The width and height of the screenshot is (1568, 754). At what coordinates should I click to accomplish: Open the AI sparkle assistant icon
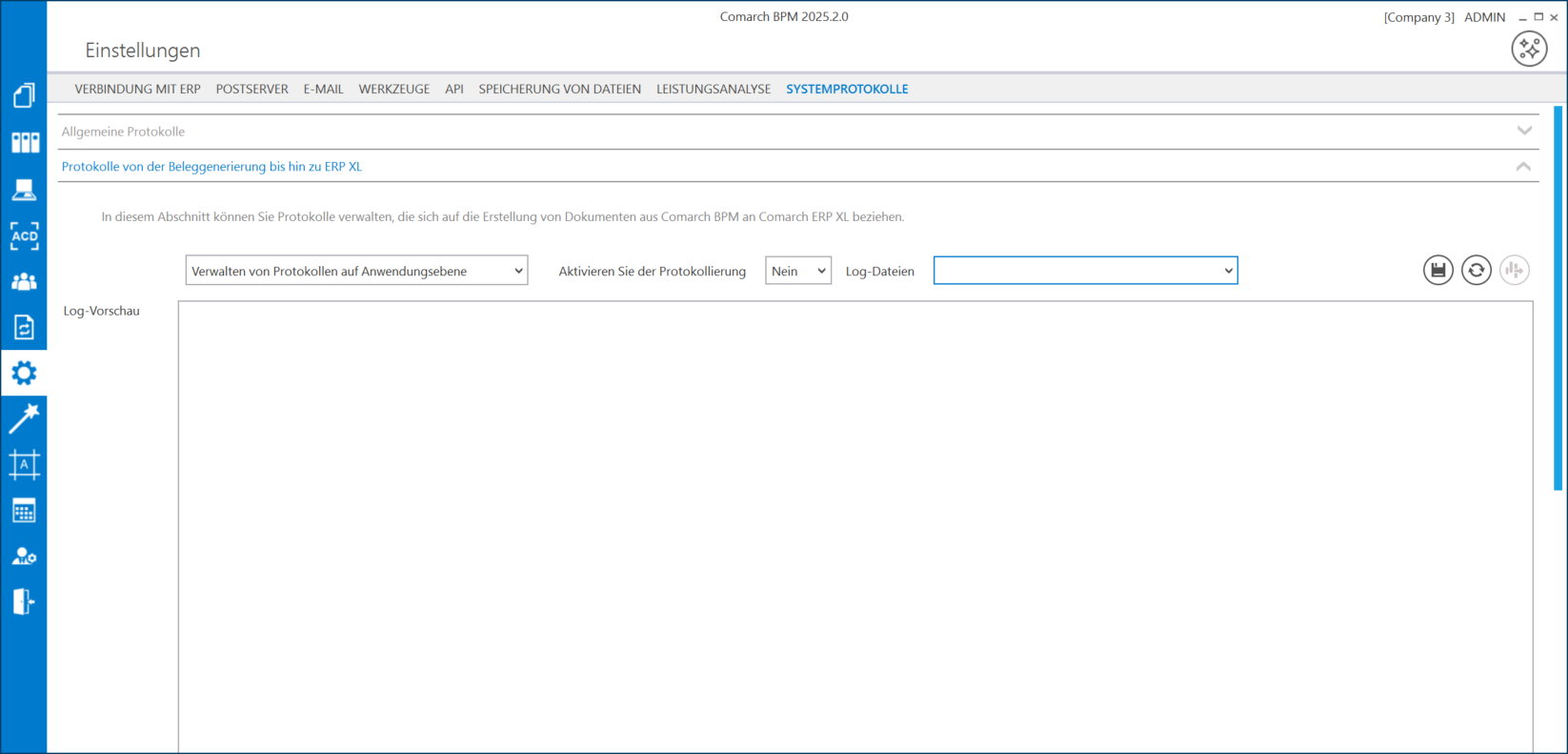coord(1529,49)
